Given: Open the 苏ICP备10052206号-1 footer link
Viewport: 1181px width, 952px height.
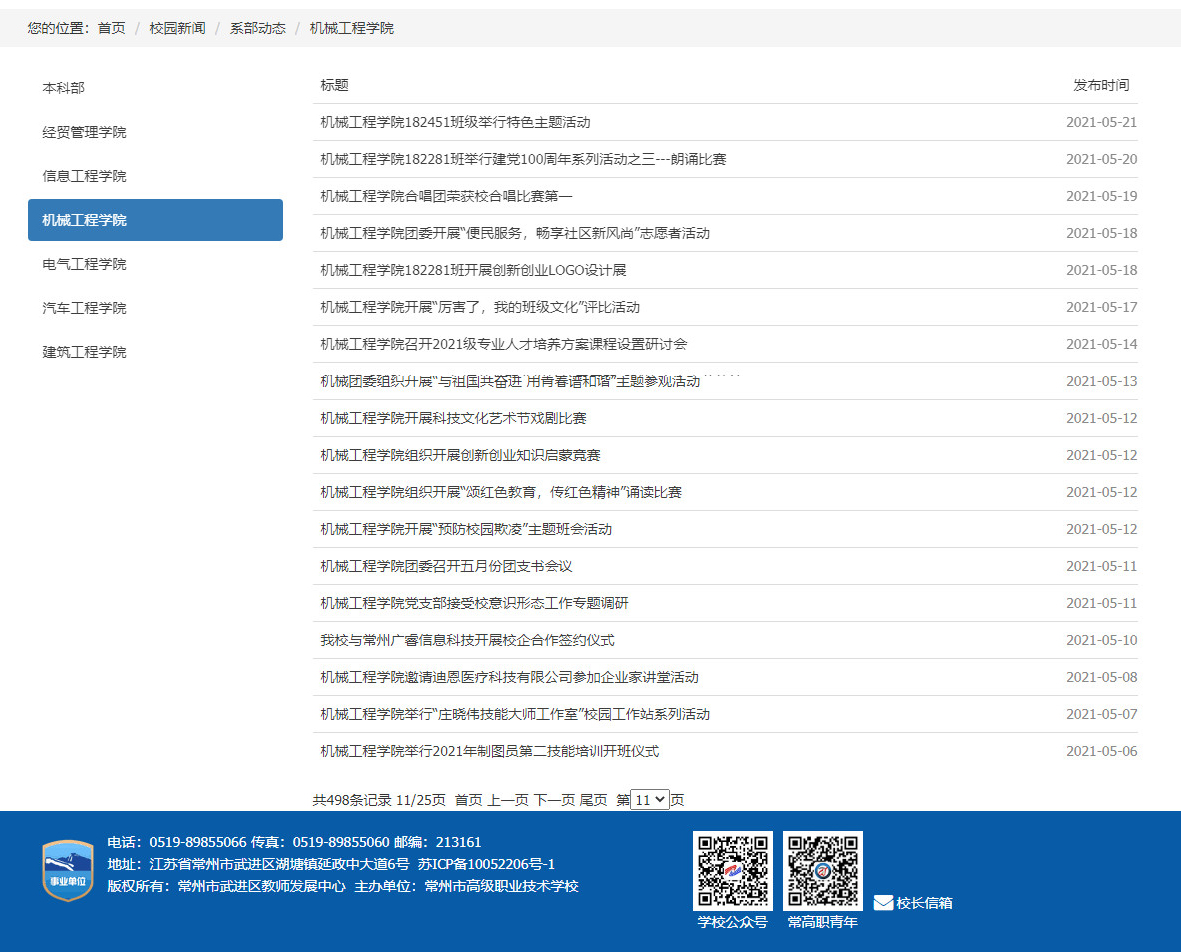Looking at the screenshot, I should [486, 864].
